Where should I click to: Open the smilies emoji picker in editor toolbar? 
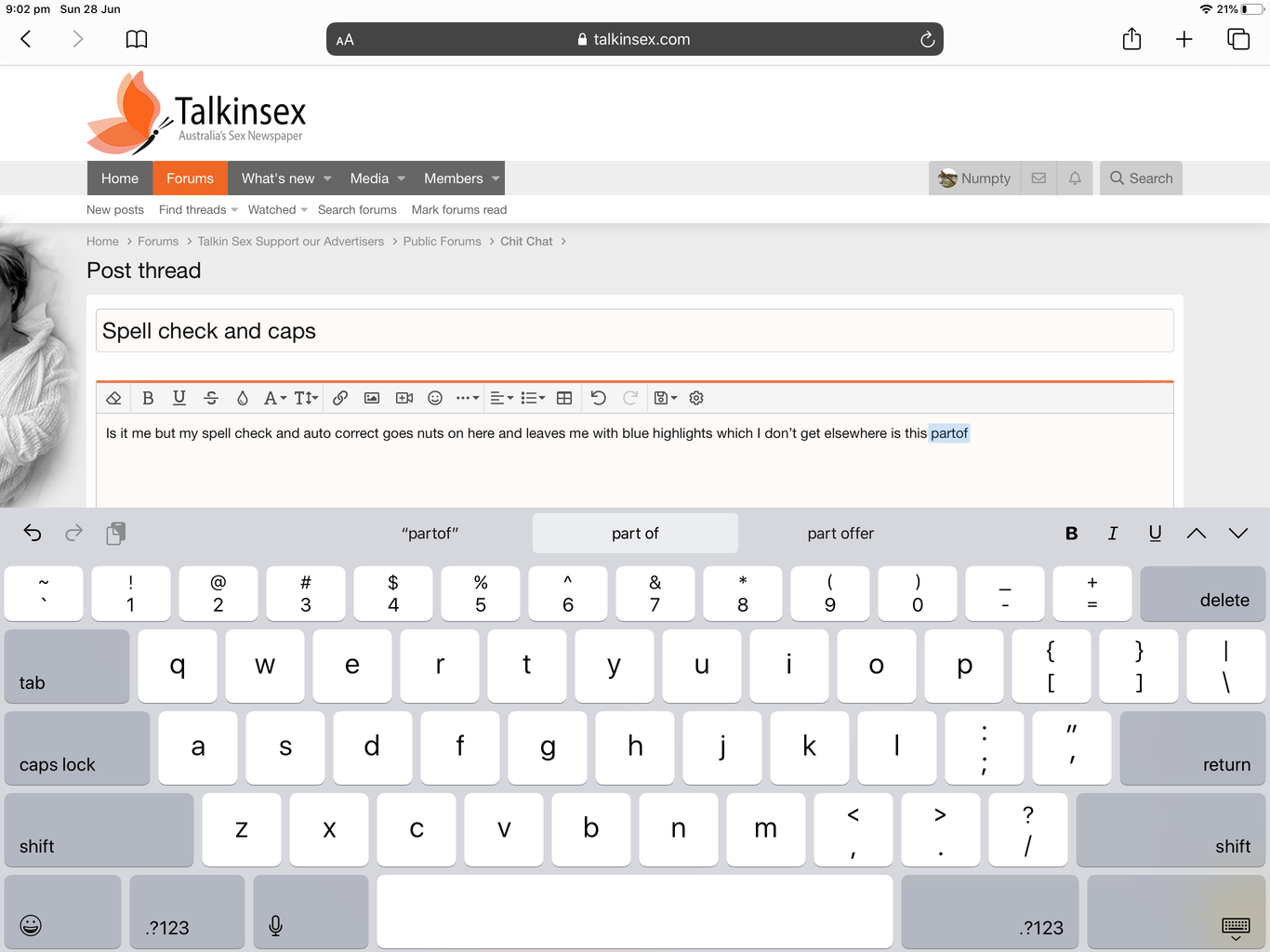coord(435,398)
